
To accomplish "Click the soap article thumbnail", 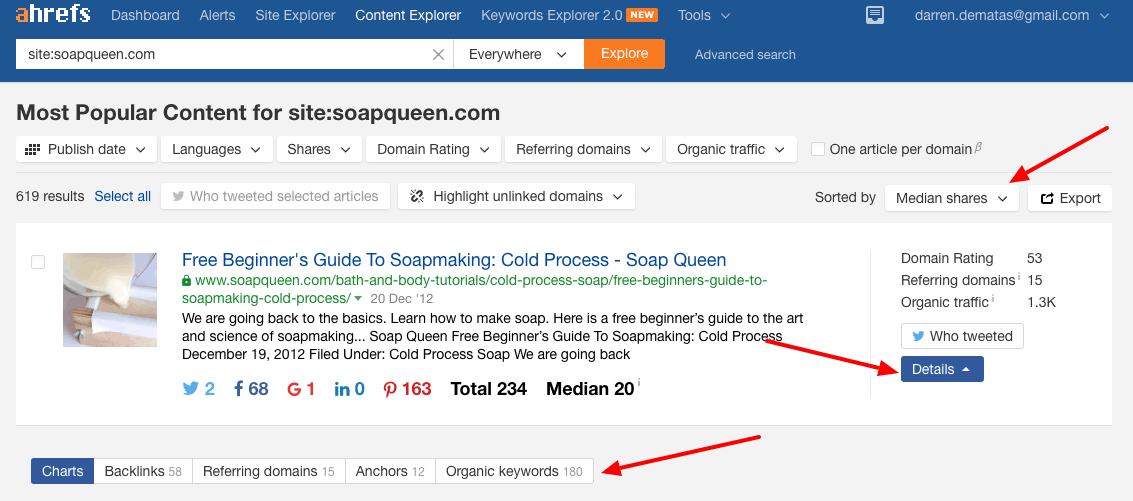I will pos(110,299).
